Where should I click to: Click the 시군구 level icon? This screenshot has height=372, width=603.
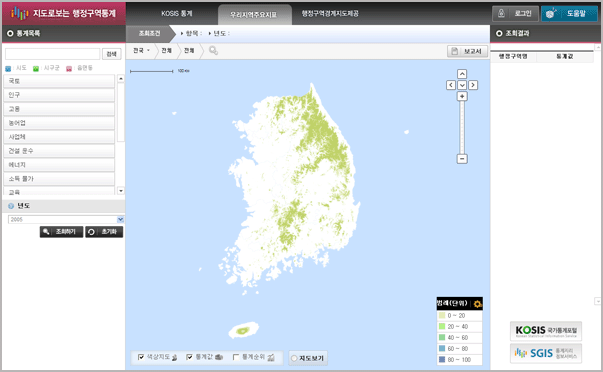[x=36, y=68]
